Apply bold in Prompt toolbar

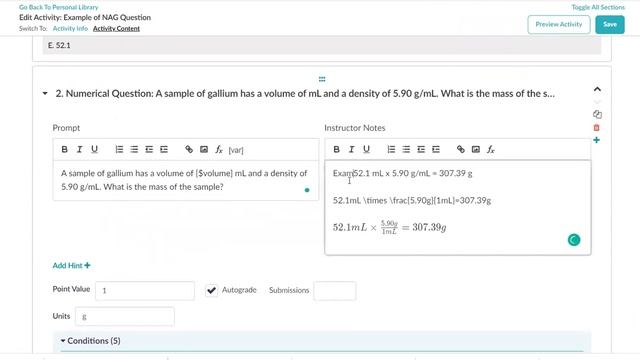tap(64, 149)
